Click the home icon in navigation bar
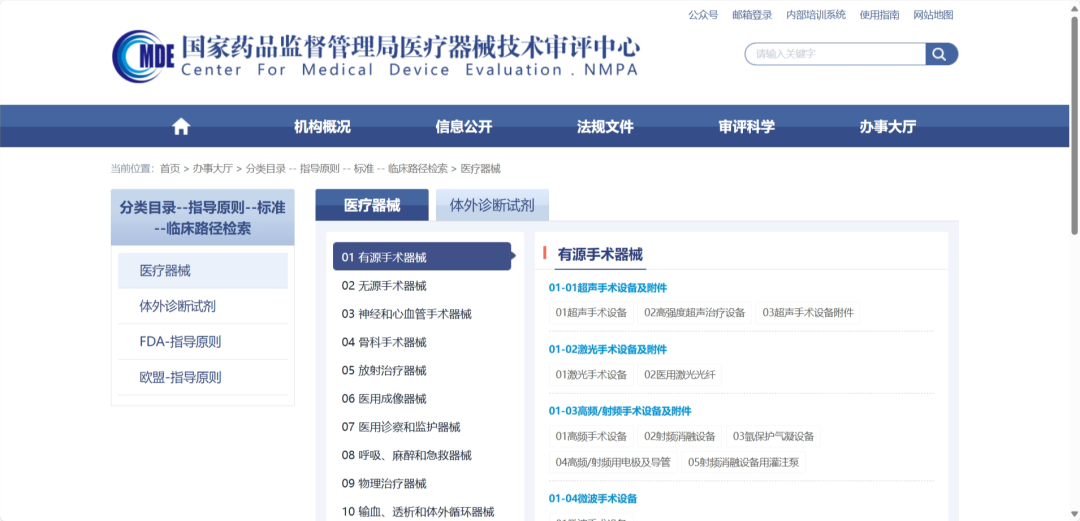This screenshot has width=1080, height=521. 181,126
